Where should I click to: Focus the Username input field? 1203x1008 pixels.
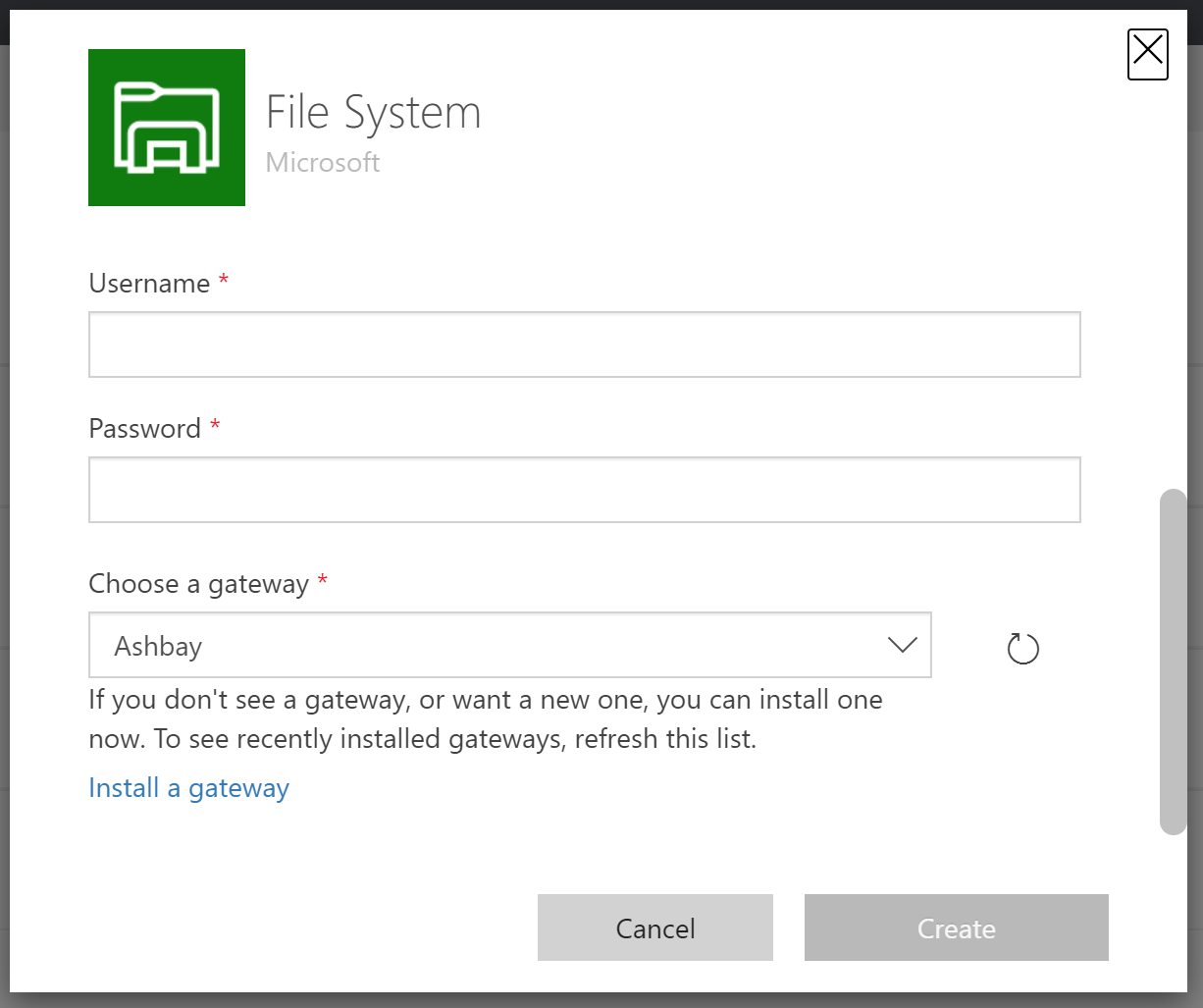pyautogui.click(x=585, y=345)
